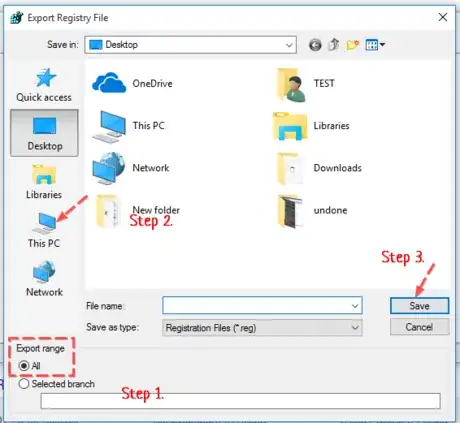This screenshot has height=423, width=460.
Task: Expand the Save in dropdown
Action: pyautogui.click(x=190, y=45)
